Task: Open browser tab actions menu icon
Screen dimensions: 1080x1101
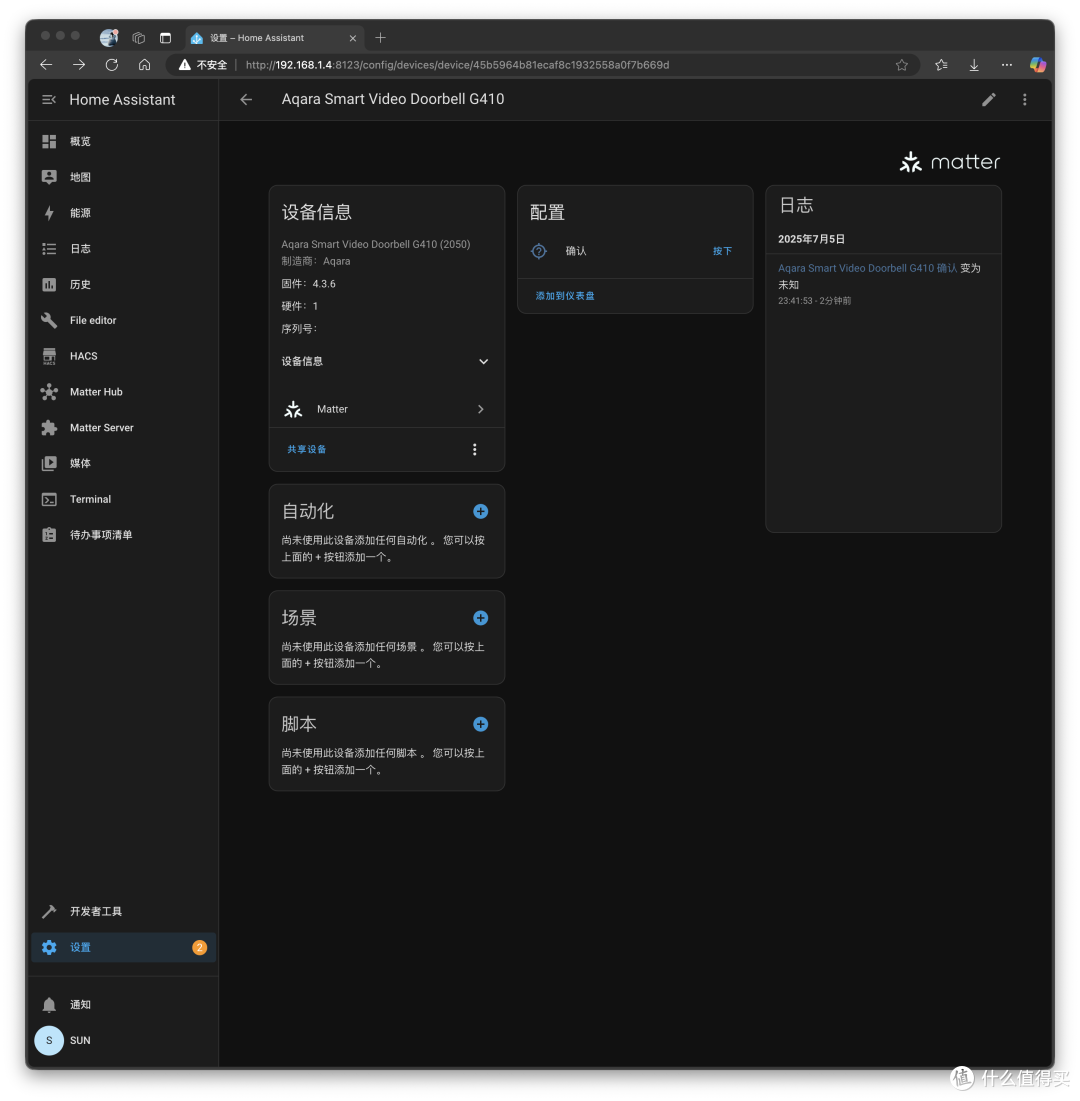Action: click(x=166, y=38)
